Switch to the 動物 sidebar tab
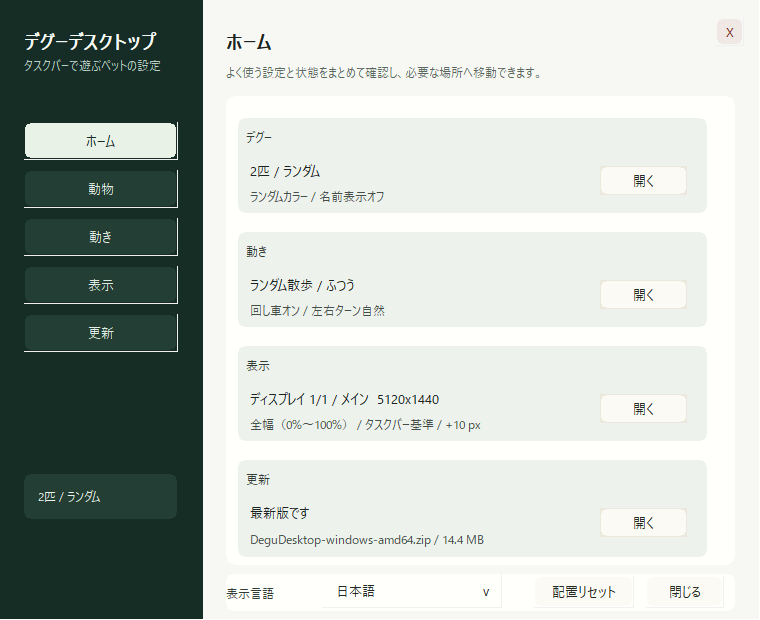Image resolution: width=760 pixels, height=620 pixels. point(100,189)
